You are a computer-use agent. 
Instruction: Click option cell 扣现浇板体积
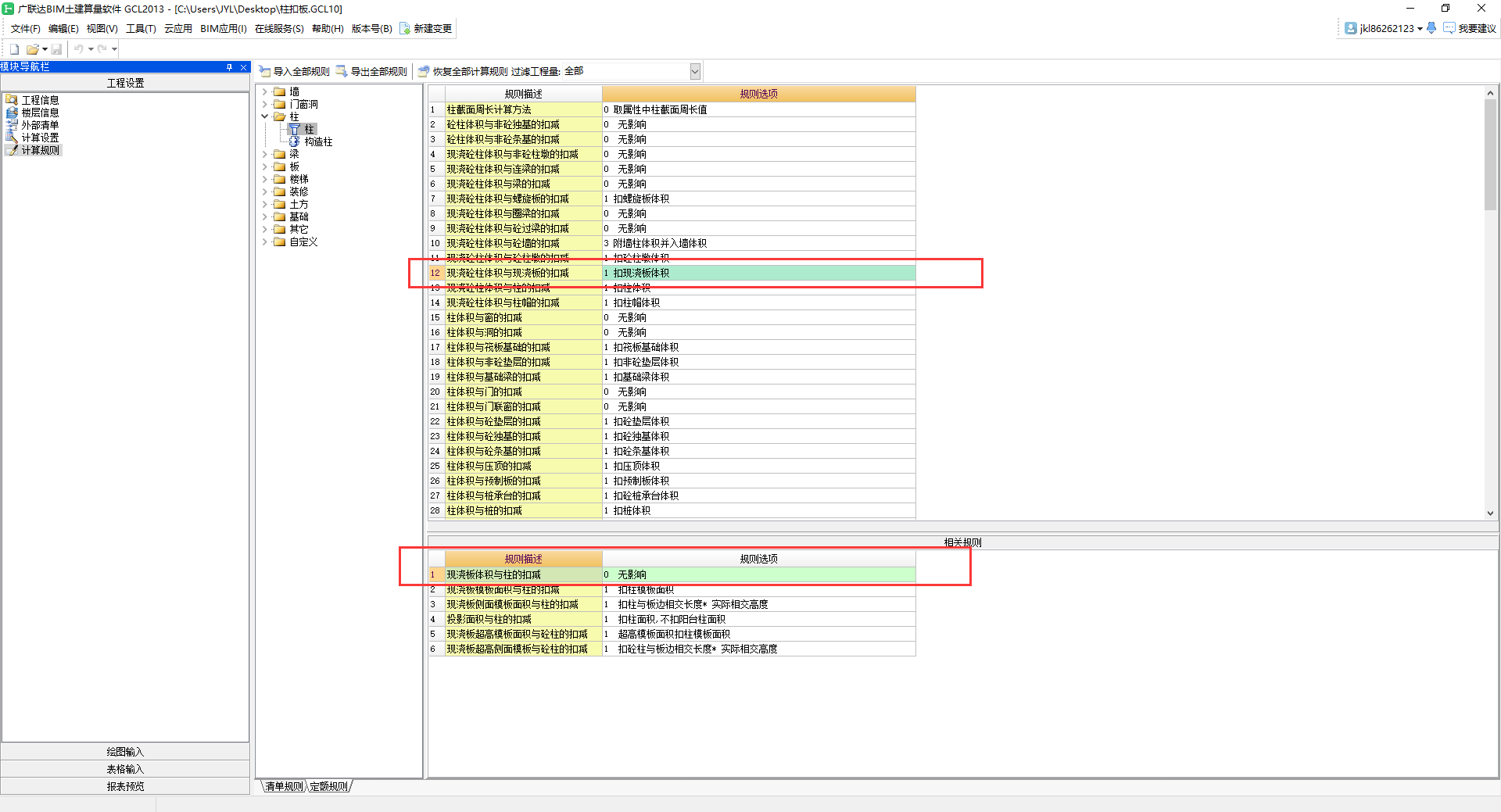point(758,273)
